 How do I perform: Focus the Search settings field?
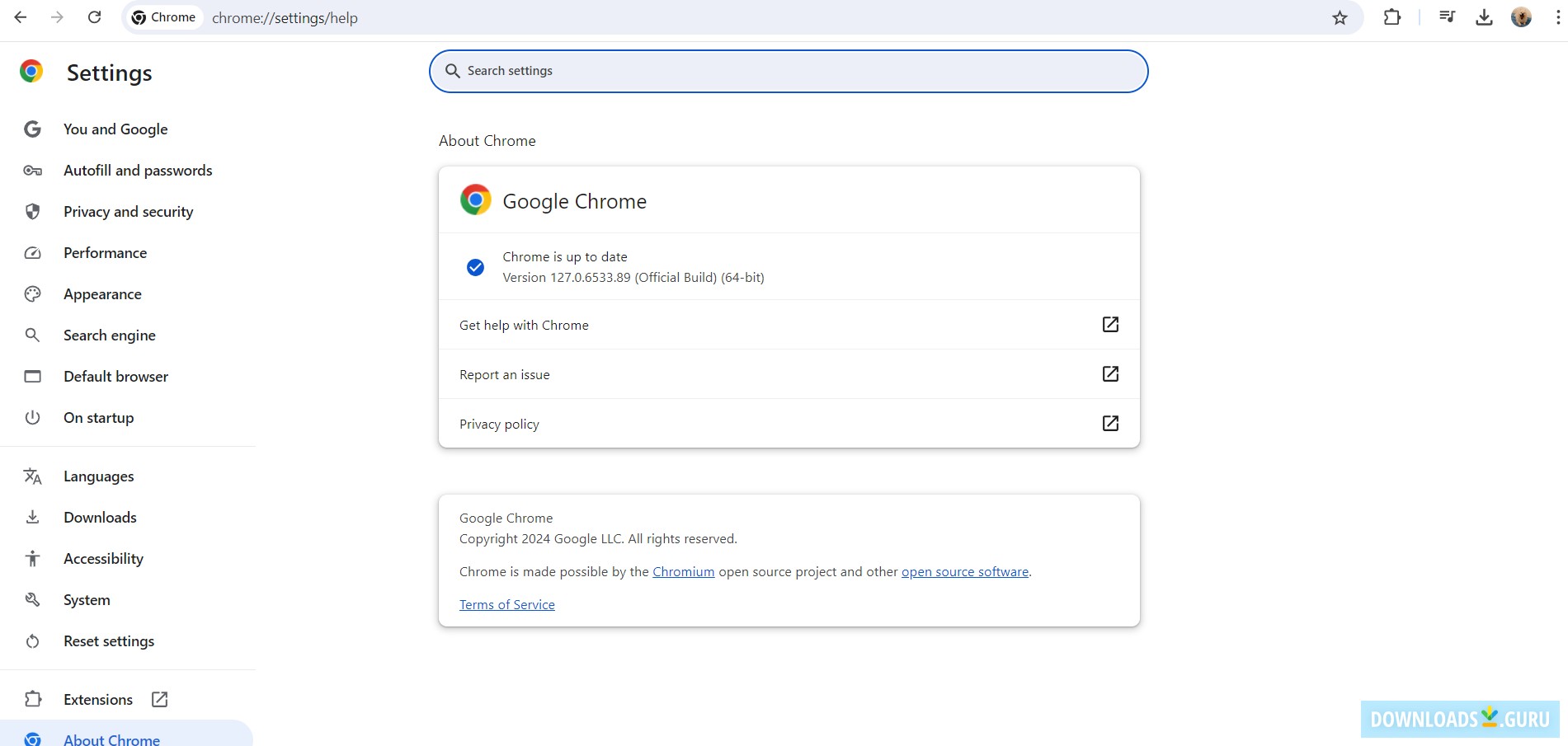(x=788, y=71)
